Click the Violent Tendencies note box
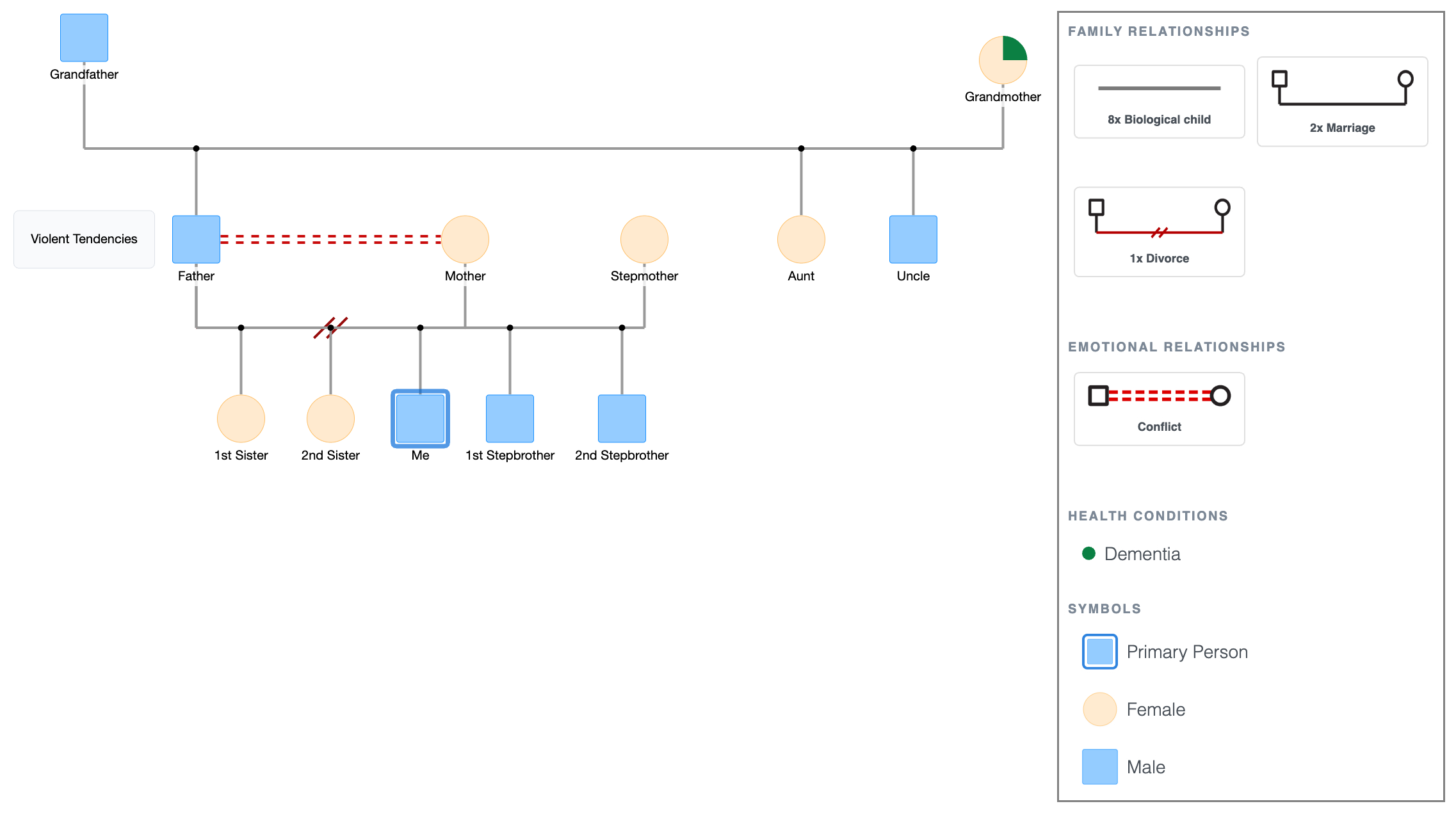This screenshot has width=1456, height=813. 84,239
